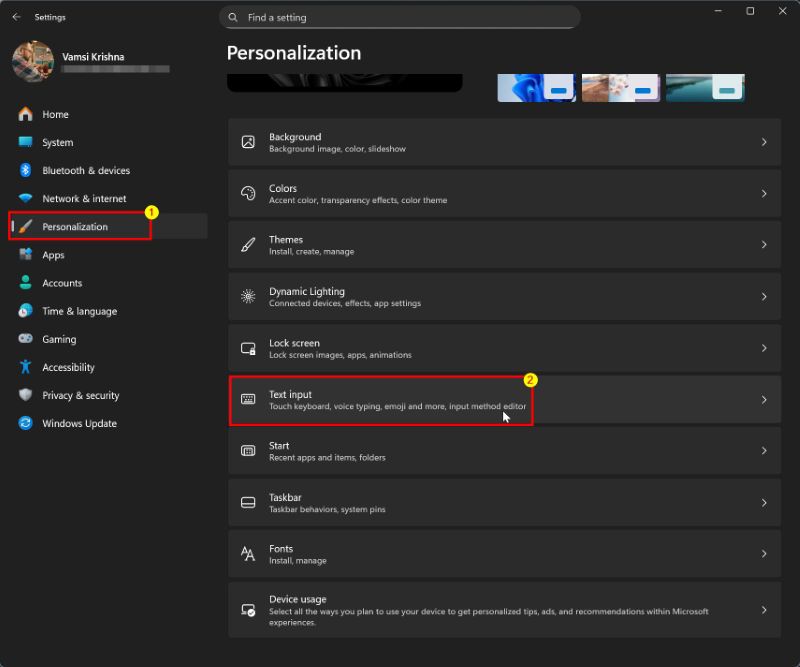
Task: Select Network & internet category
Action: pos(84,199)
